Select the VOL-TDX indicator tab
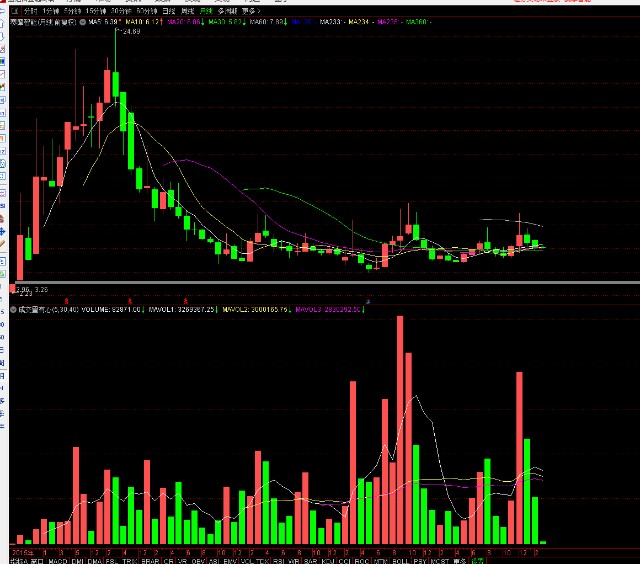This screenshot has width=640, height=564. tap(255, 561)
